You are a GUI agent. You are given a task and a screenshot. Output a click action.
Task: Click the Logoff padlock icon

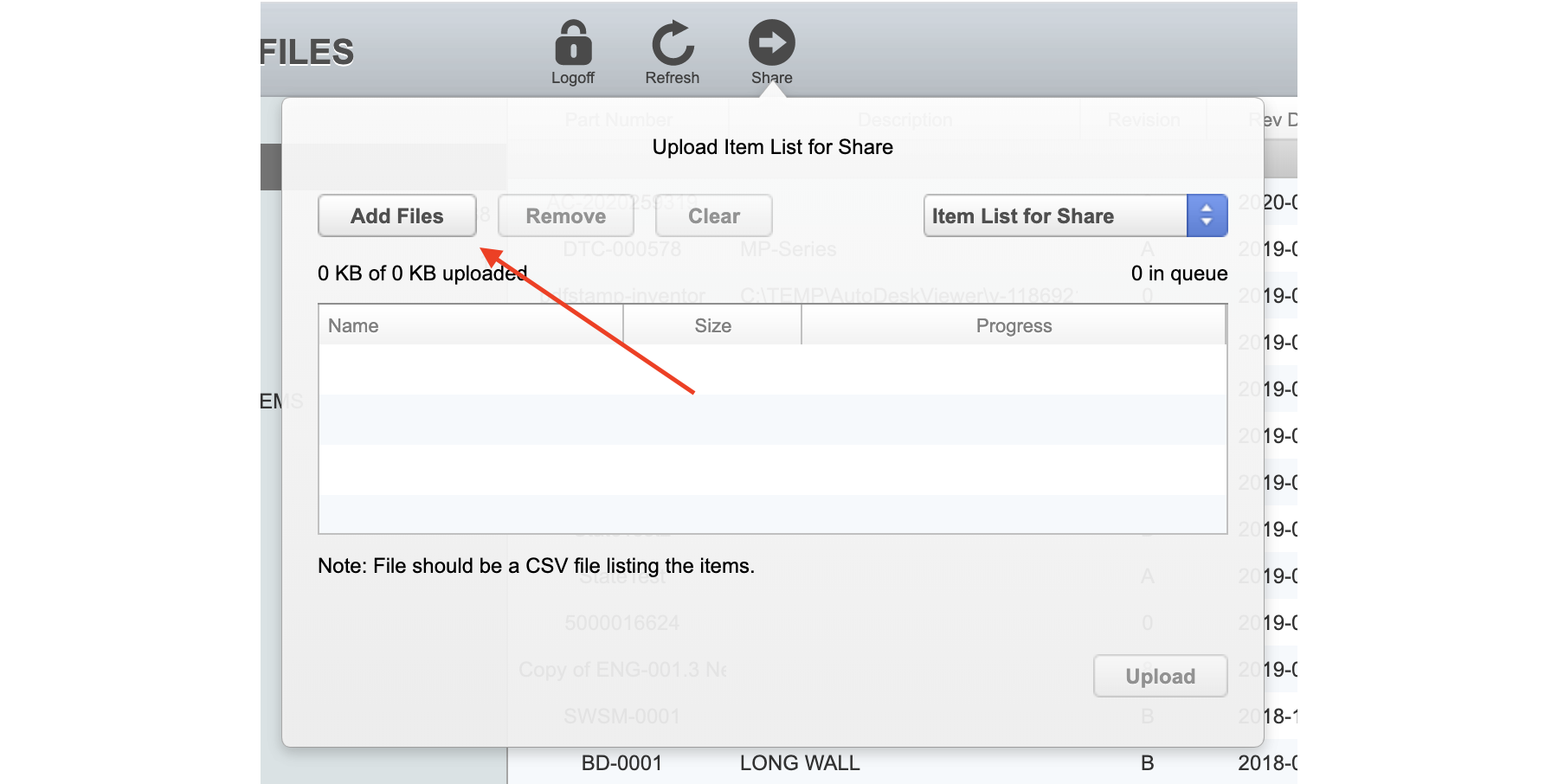coord(573,42)
